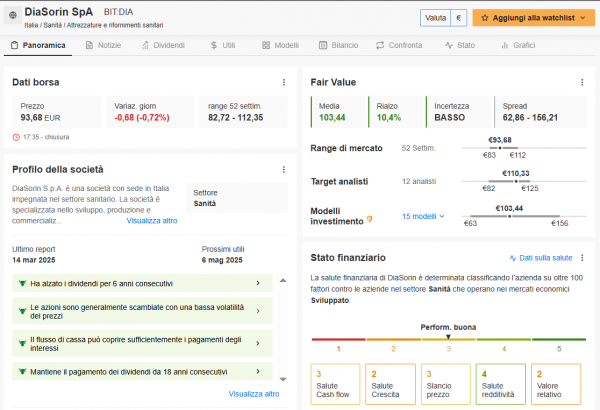Viewport: 600px width, 410px height.
Task: Click the Ultimo report 14 mar 2025 date
Action: coord(34,260)
